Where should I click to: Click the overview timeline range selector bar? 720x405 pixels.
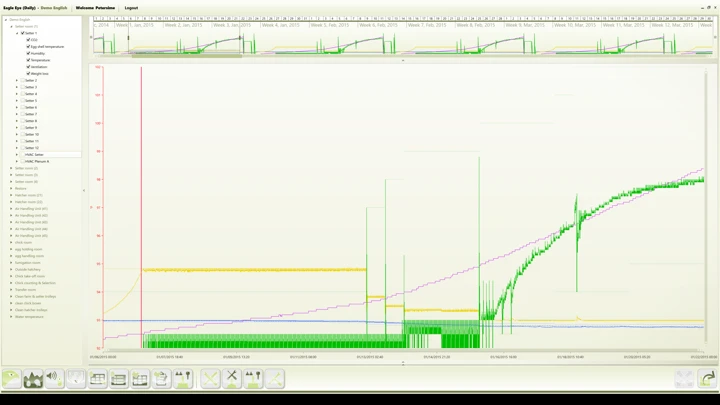186,55
